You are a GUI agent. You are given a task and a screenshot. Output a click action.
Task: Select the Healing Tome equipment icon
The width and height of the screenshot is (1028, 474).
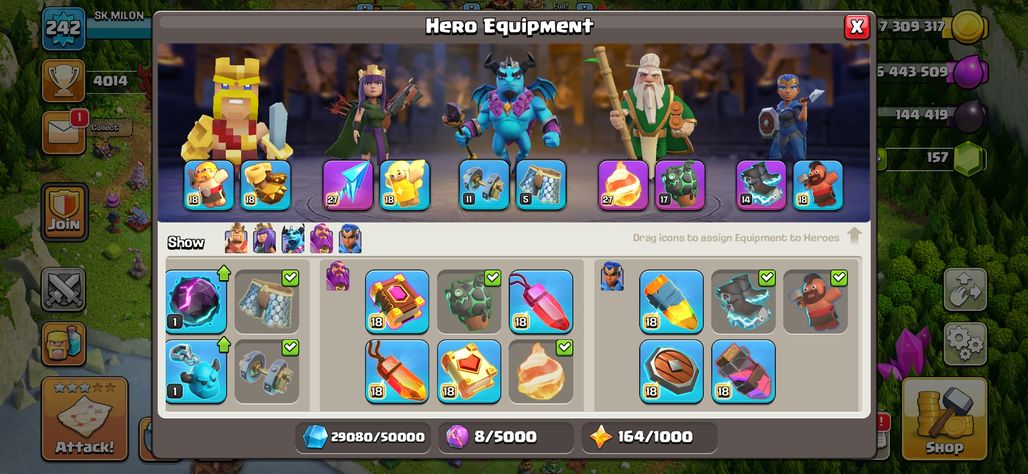click(469, 371)
